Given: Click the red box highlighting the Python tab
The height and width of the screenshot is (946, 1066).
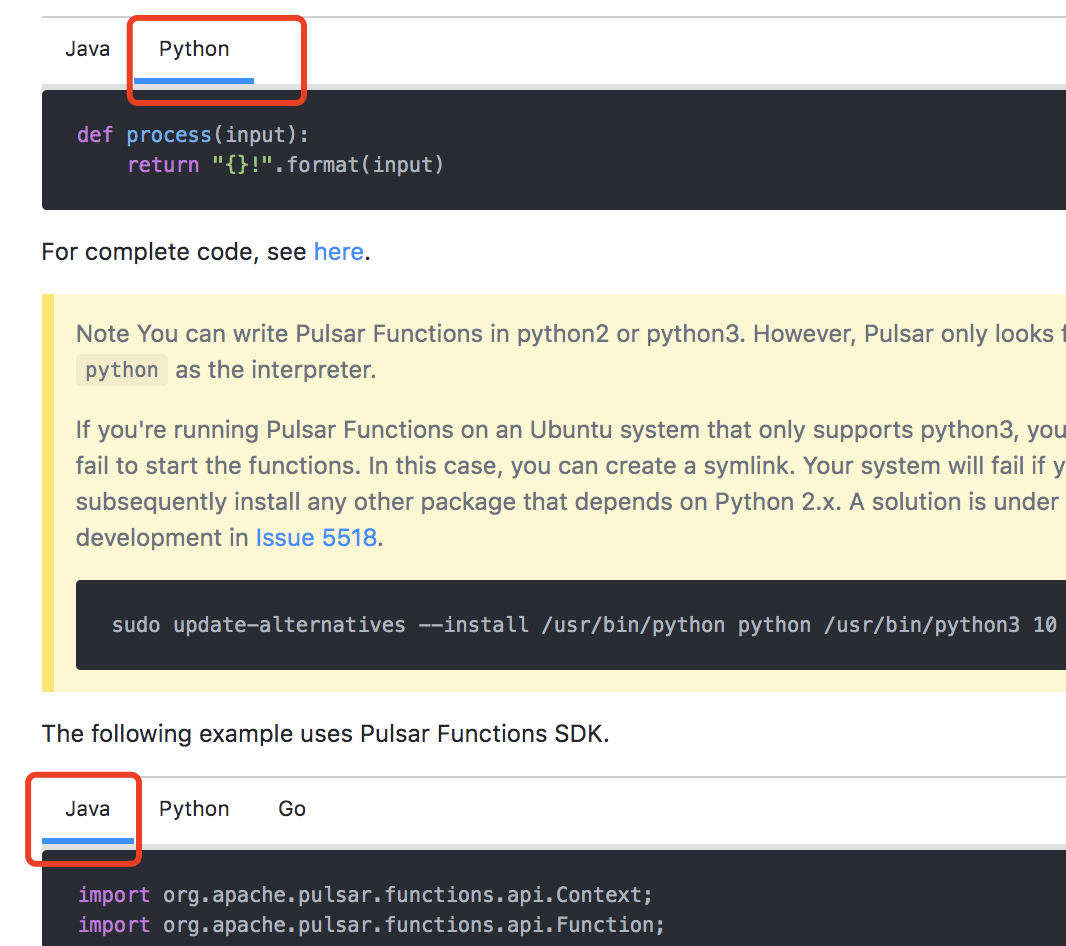Looking at the screenshot, I should click(216, 60).
